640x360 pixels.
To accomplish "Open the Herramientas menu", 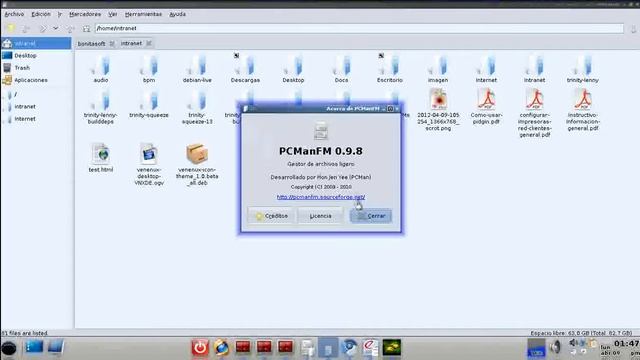I will 143,14.
